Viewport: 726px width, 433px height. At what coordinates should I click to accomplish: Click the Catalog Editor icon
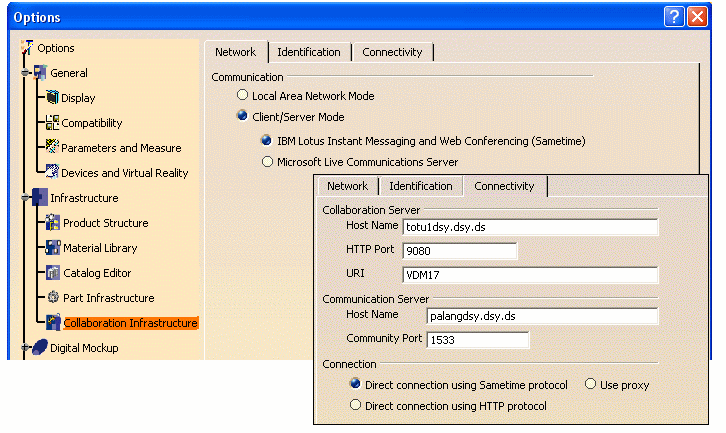point(54,273)
